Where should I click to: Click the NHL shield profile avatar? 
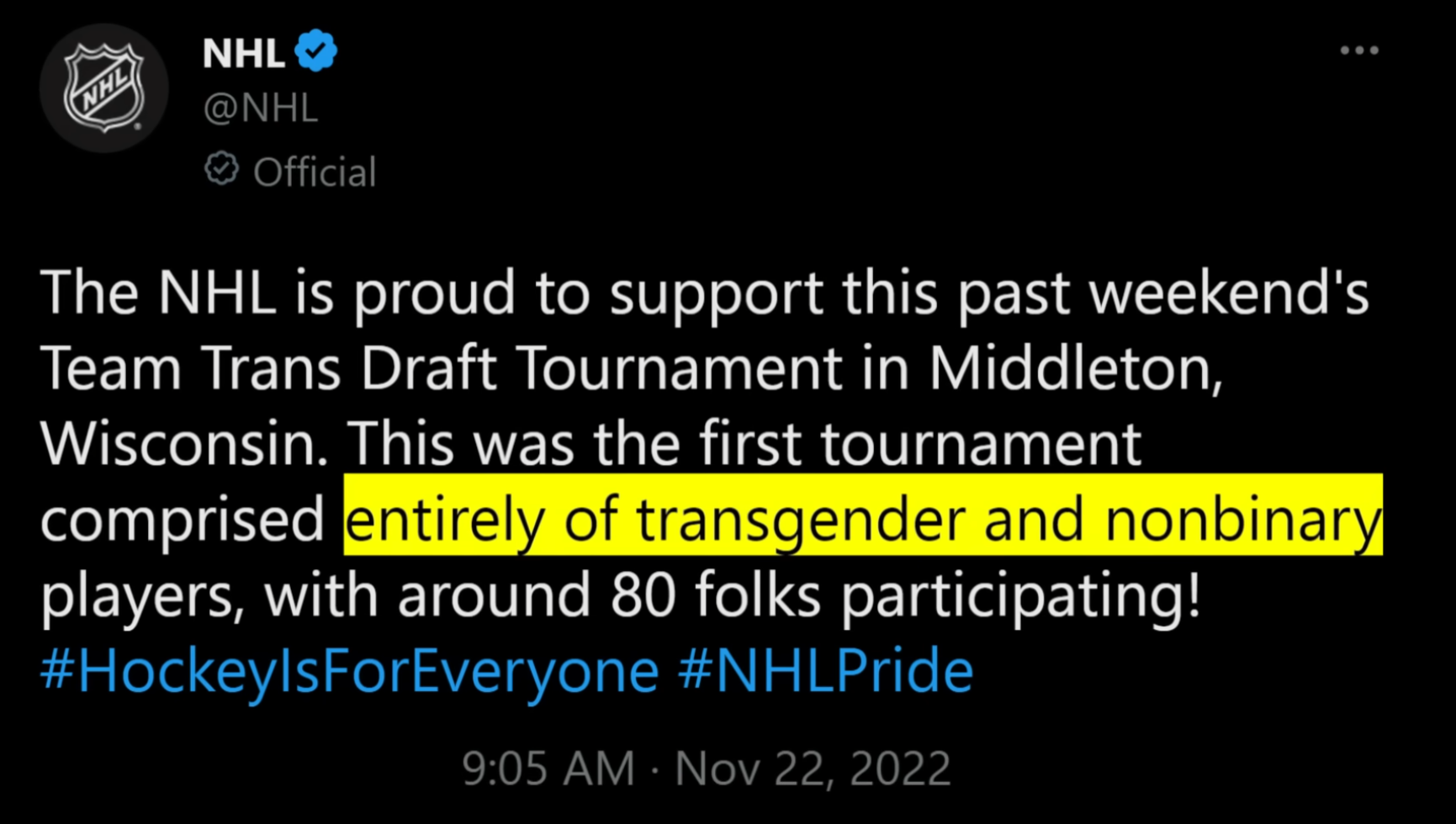point(104,88)
